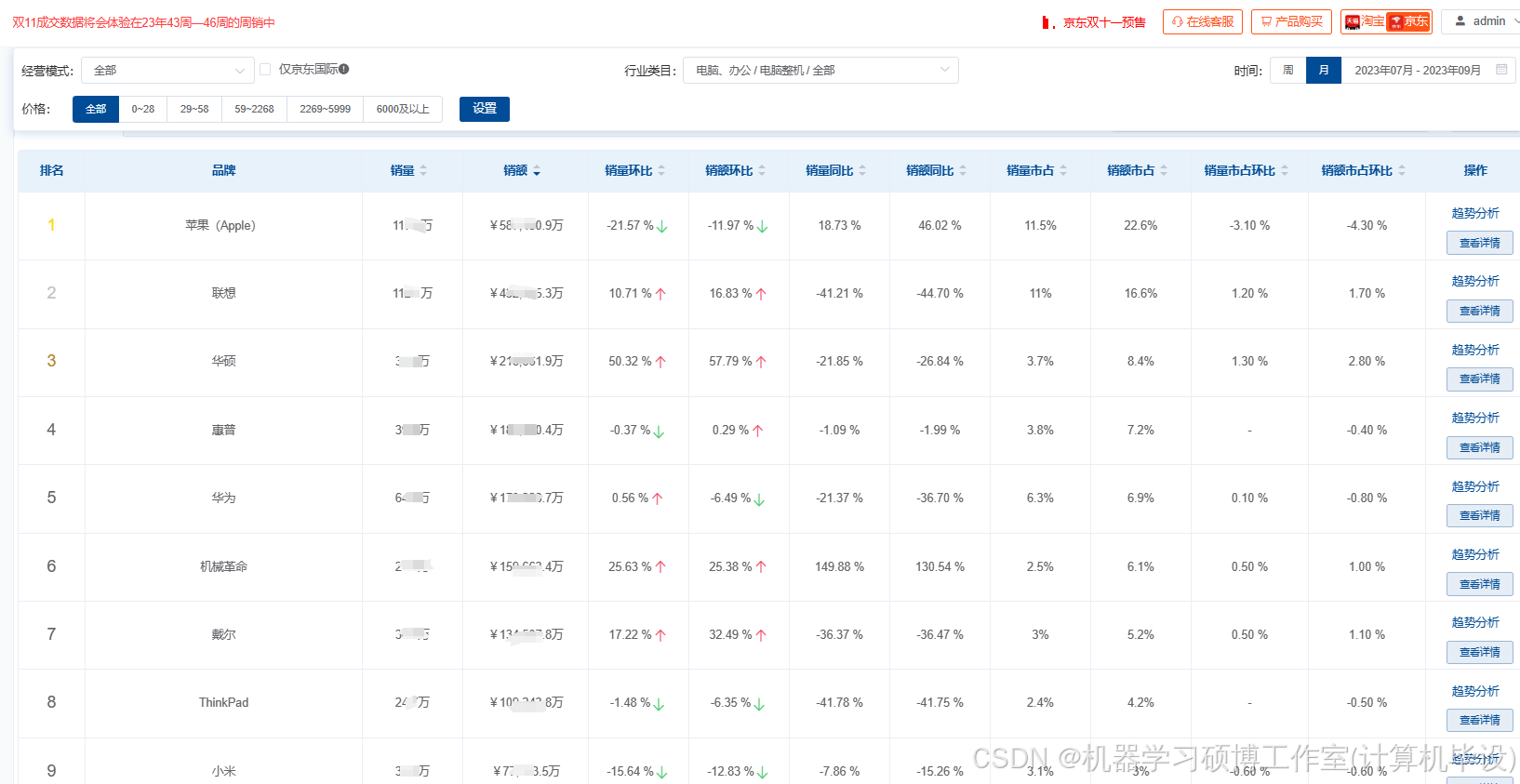Viewport: 1520px width, 784px height.
Task: Click the 排名 column header
Action: [x=51, y=170]
